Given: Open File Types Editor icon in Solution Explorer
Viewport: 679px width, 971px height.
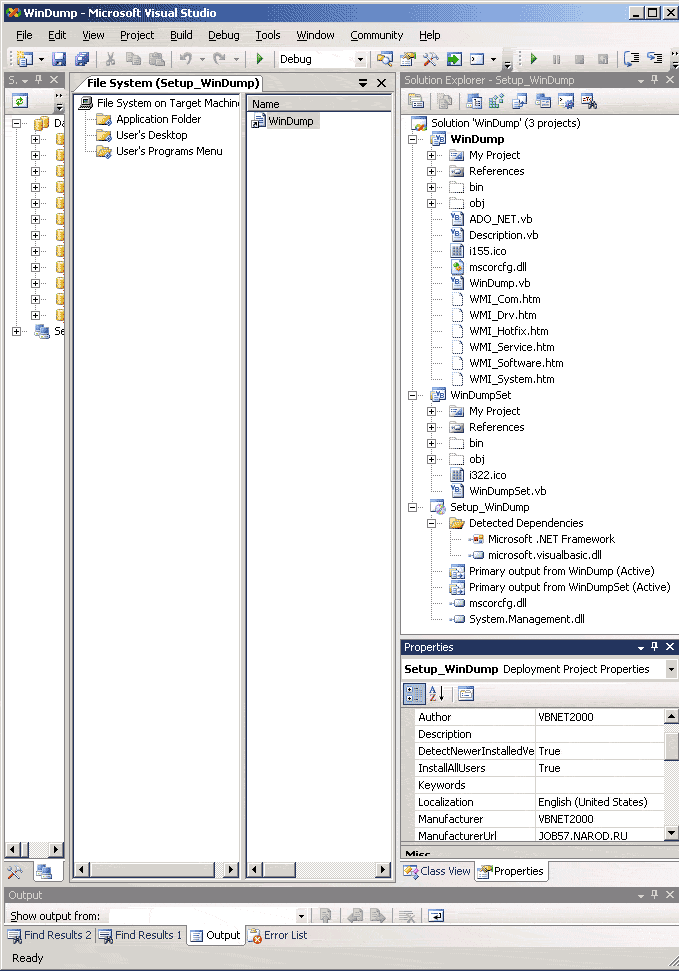Looking at the screenshot, I should [x=520, y=101].
